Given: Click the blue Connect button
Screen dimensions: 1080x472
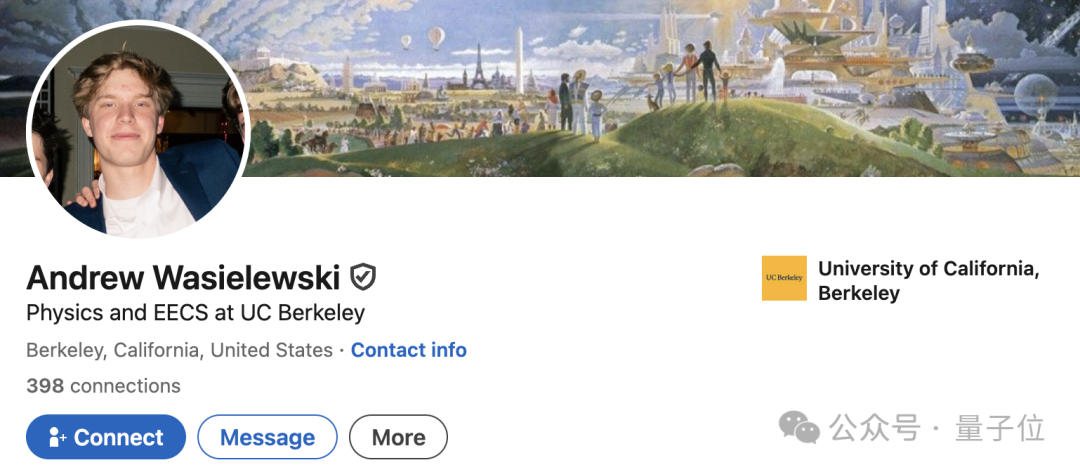Looking at the screenshot, I should pos(106,437).
